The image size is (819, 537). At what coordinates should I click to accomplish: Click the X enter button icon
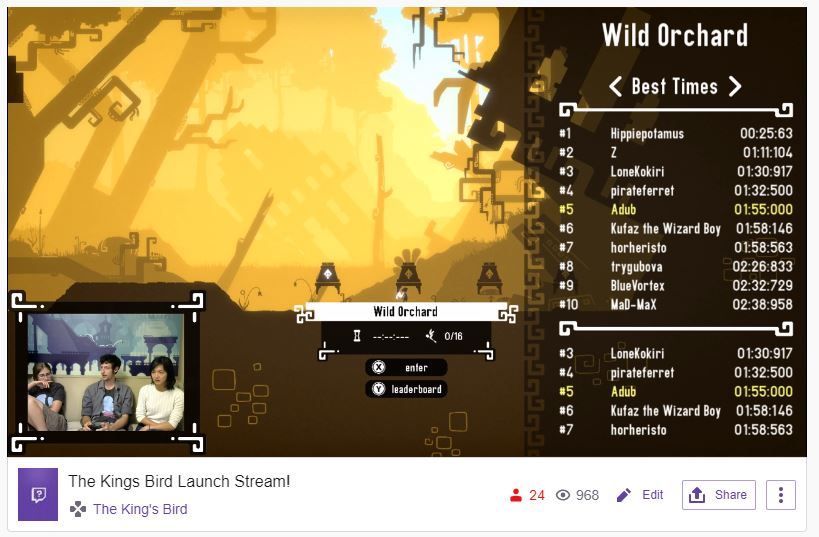tap(378, 368)
